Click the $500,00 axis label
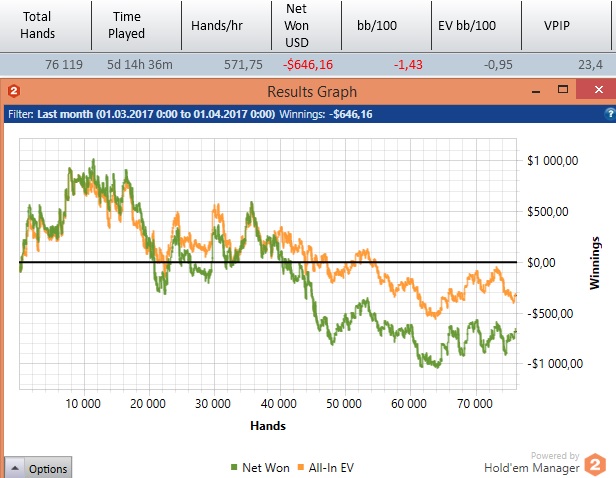The height and width of the screenshot is (478, 616). pyautogui.click(x=548, y=212)
